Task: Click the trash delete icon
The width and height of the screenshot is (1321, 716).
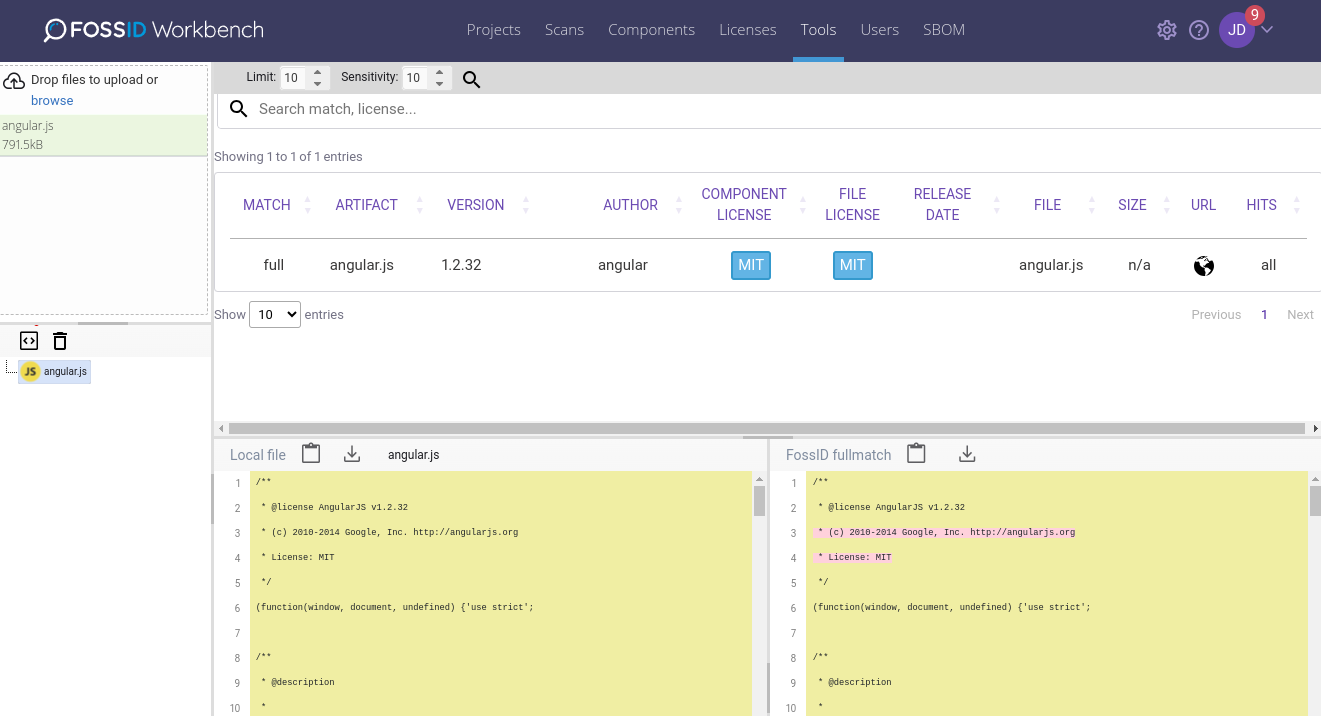Action: point(60,341)
